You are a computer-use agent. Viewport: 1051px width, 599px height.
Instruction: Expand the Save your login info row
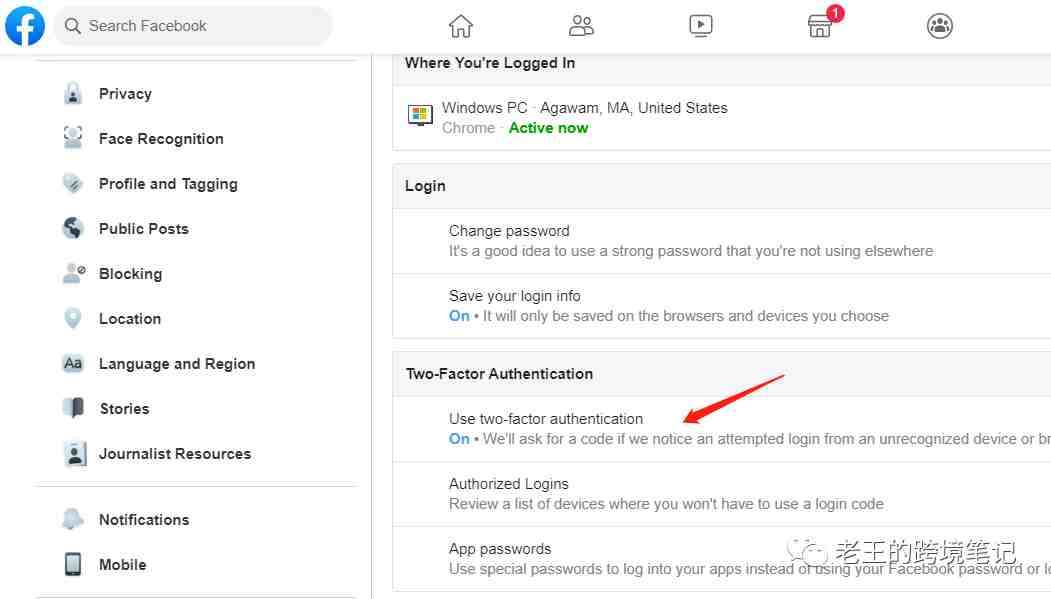721,306
